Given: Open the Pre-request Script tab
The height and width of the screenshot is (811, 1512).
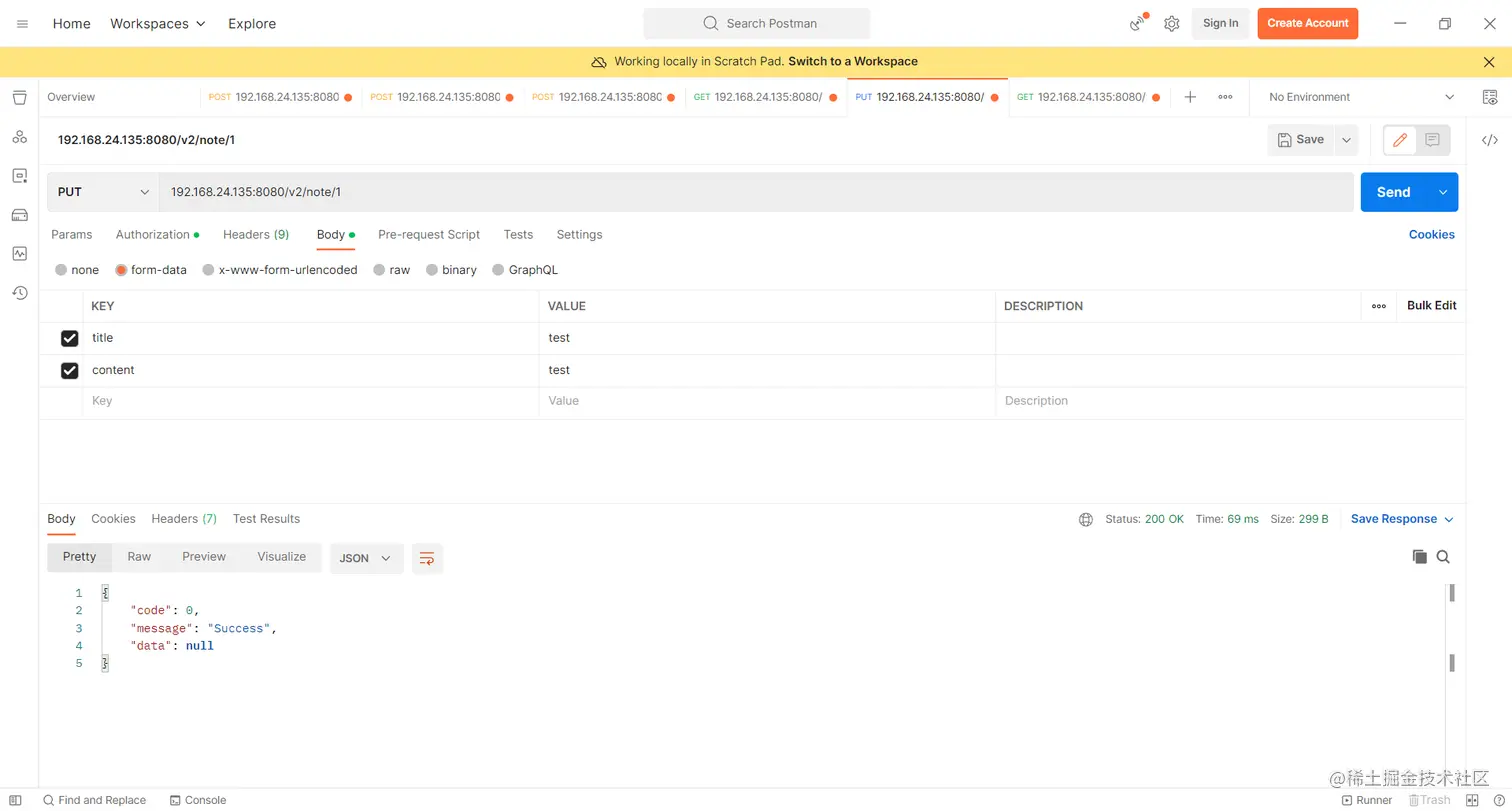Looking at the screenshot, I should click(x=429, y=234).
